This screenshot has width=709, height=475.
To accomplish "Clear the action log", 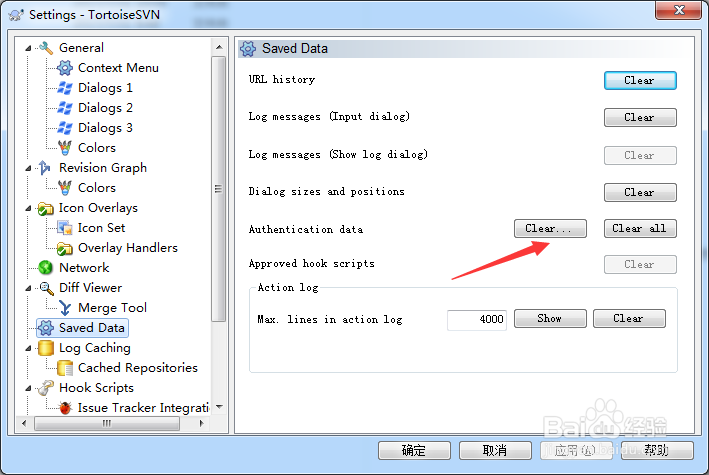I will [x=629, y=318].
